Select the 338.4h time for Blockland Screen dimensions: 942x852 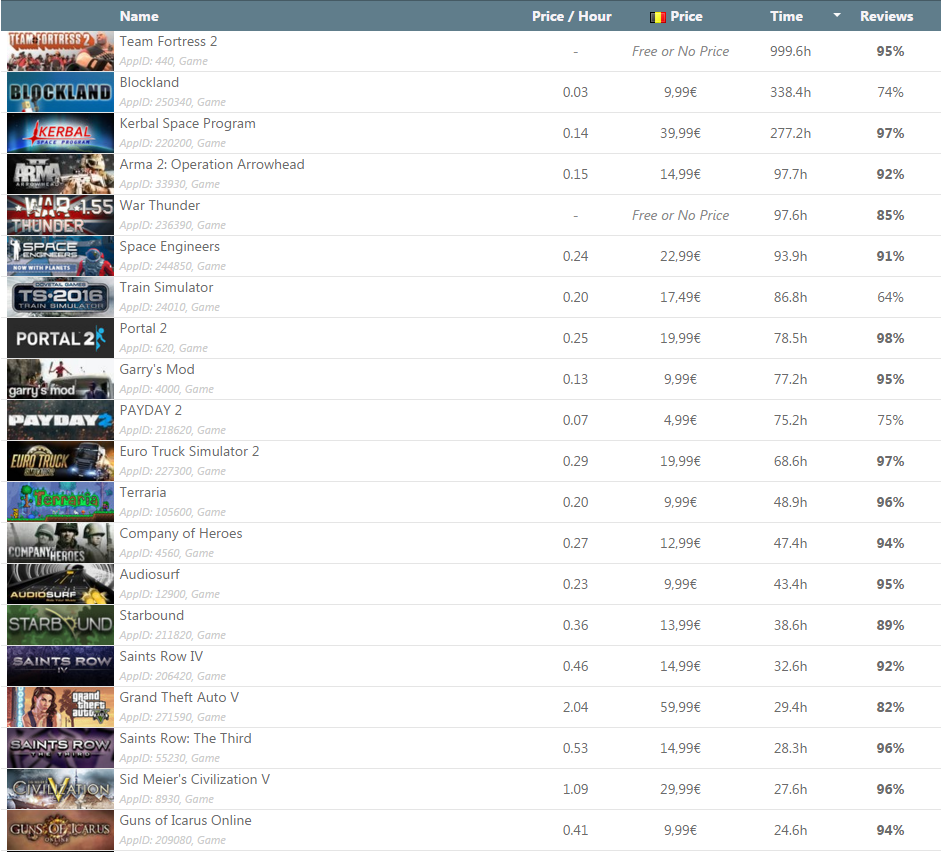[790, 93]
